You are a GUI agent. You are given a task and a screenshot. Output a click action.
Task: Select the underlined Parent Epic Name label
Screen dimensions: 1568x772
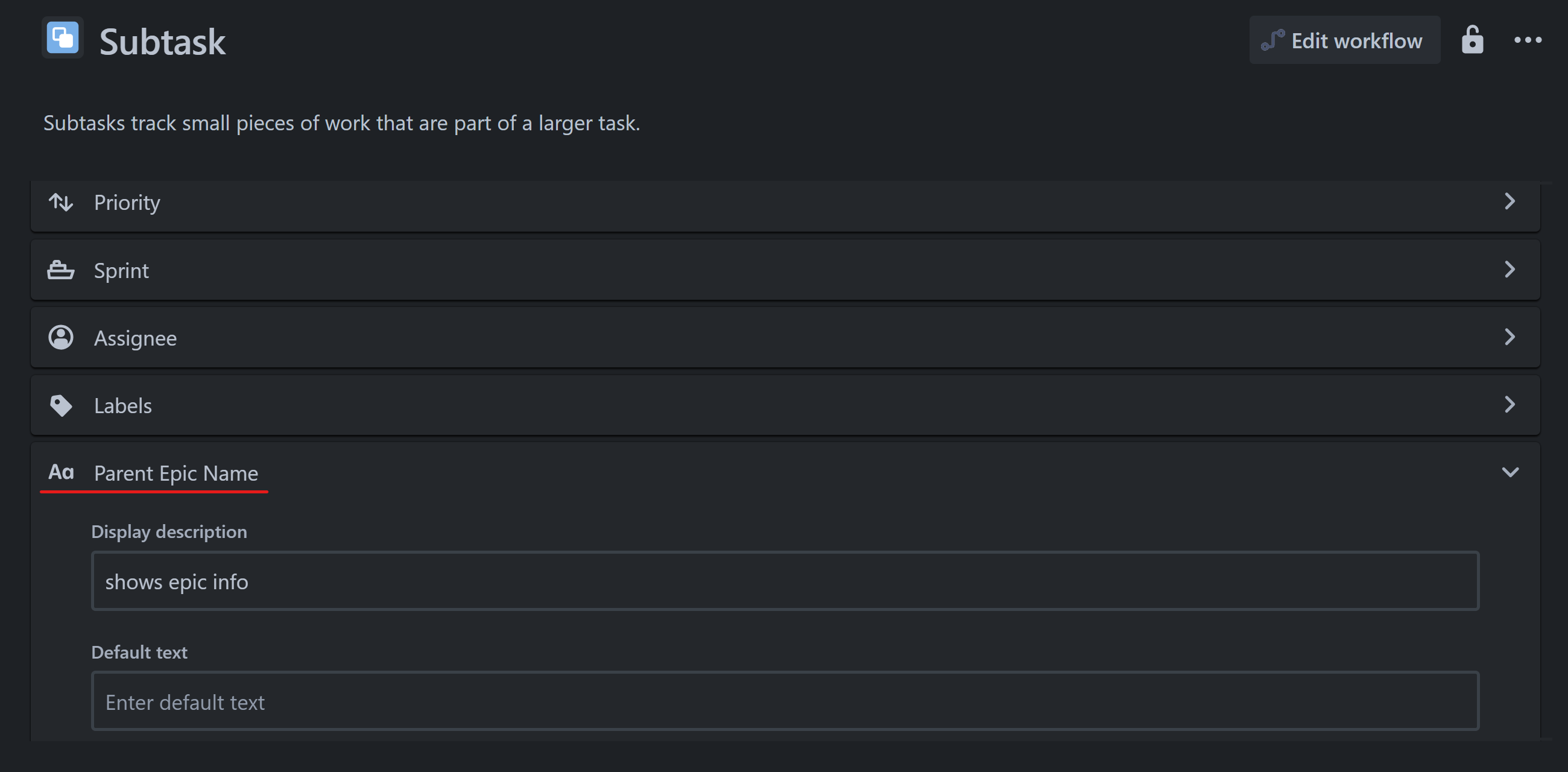click(175, 473)
